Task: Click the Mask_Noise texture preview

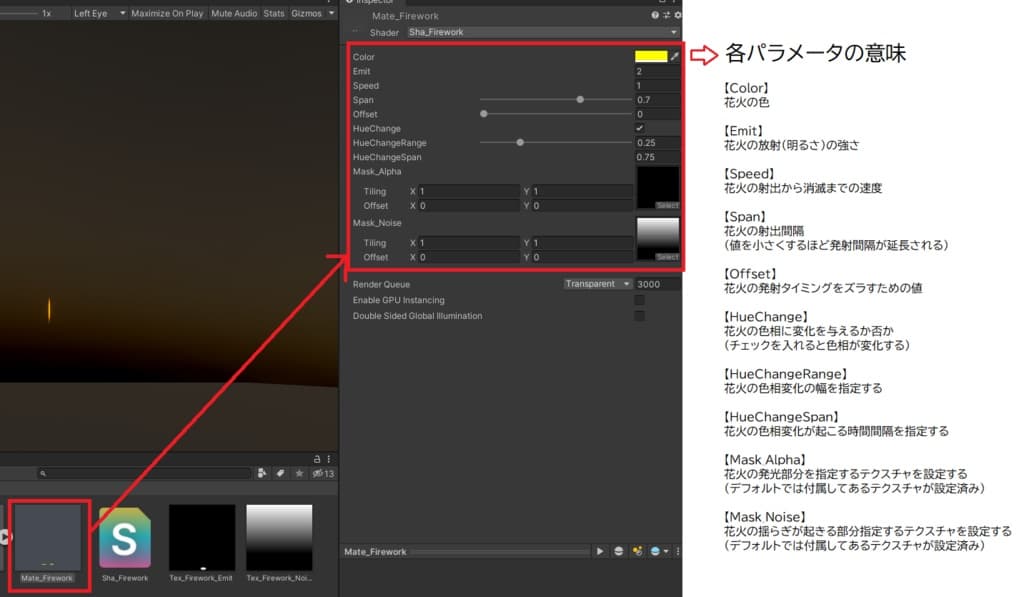Action: coord(658,239)
